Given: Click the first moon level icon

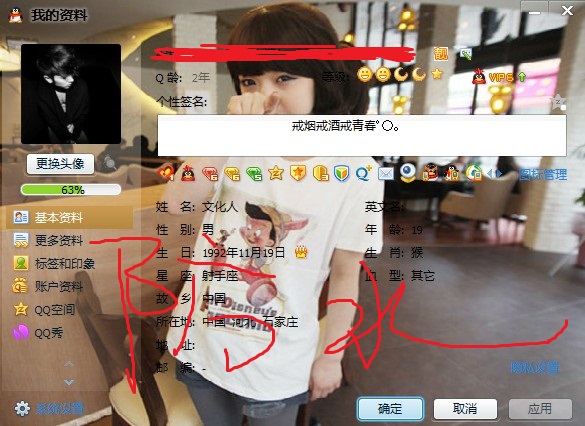Looking at the screenshot, I should point(401,74).
